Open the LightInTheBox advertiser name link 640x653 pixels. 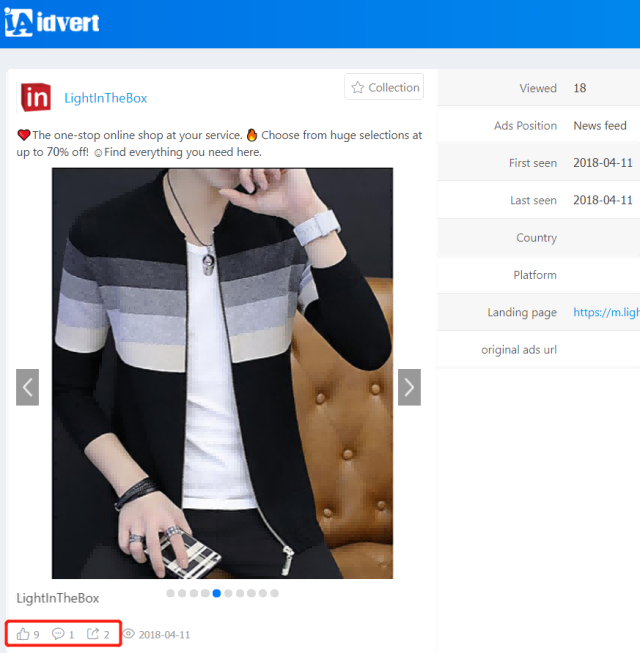click(105, 98)
